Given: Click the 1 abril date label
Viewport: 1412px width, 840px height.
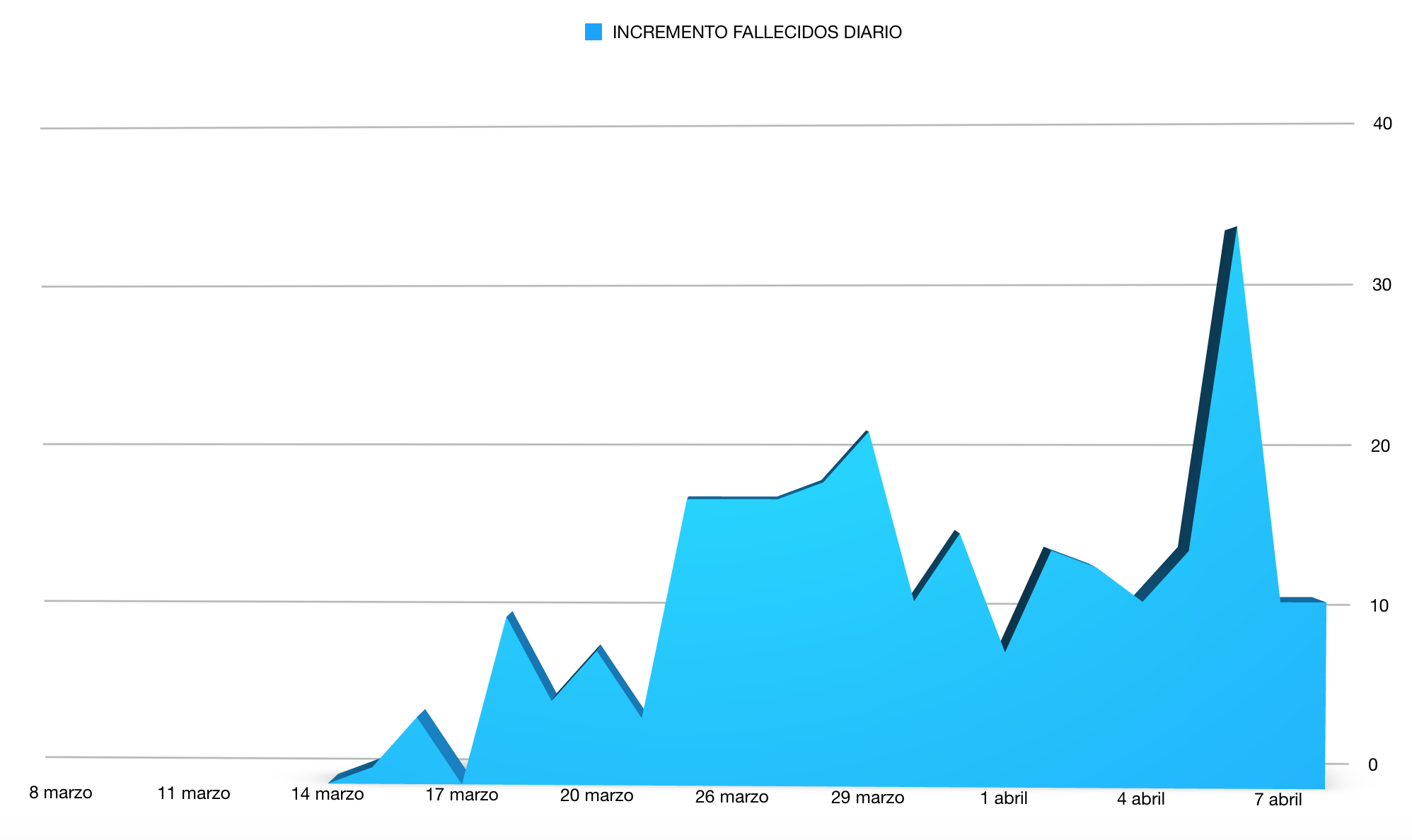Looking at the screenshot, I should [x=1004, y=798].
